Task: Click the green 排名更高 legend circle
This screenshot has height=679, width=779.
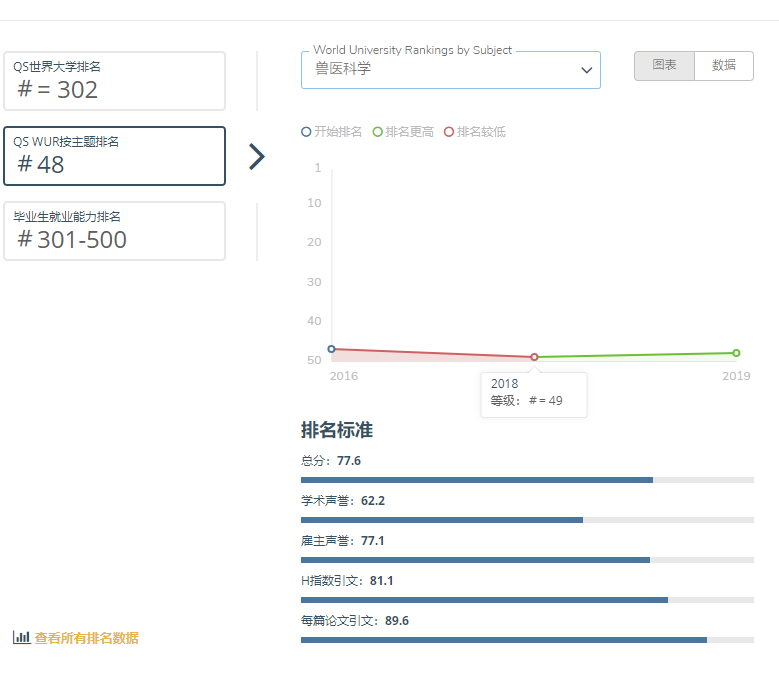Action: click(378, 132)
